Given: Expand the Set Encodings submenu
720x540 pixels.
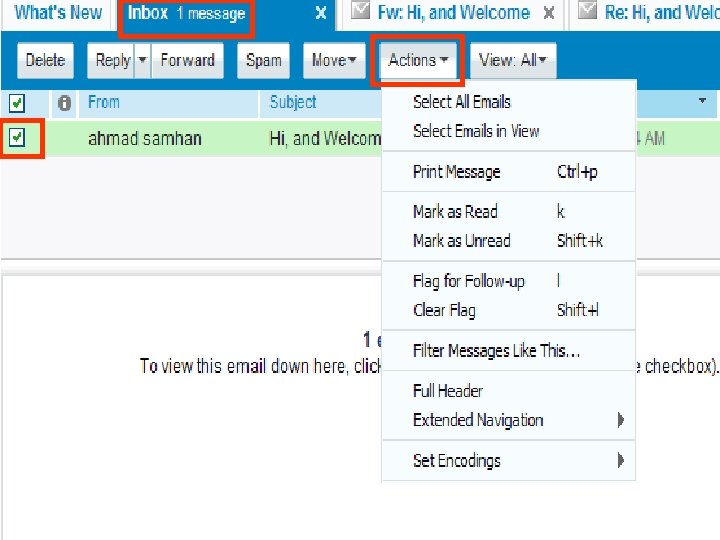Looking at the screenshot, I should [509, 460].
